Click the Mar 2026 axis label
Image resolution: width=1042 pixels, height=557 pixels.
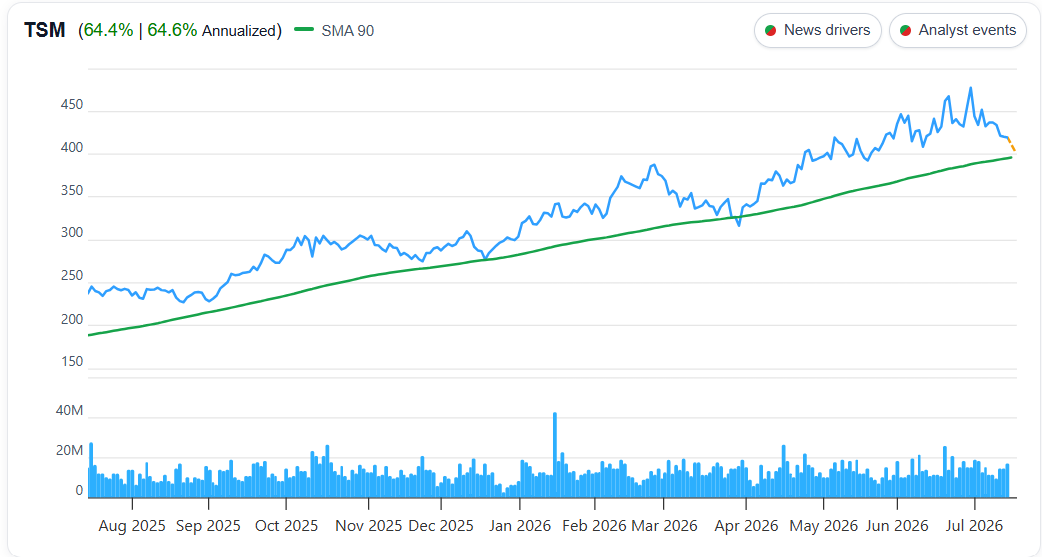(x=664, y=526)
